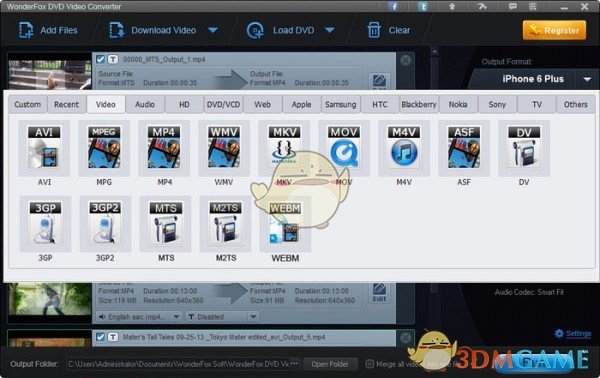600x378 pixels.
Task: Open the Web tab
Action: pyautogui.click(x=262, y=104)
